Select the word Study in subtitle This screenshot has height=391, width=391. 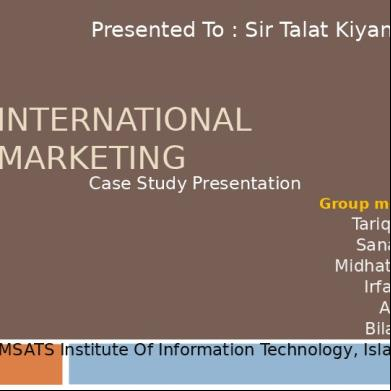(162, 184)
